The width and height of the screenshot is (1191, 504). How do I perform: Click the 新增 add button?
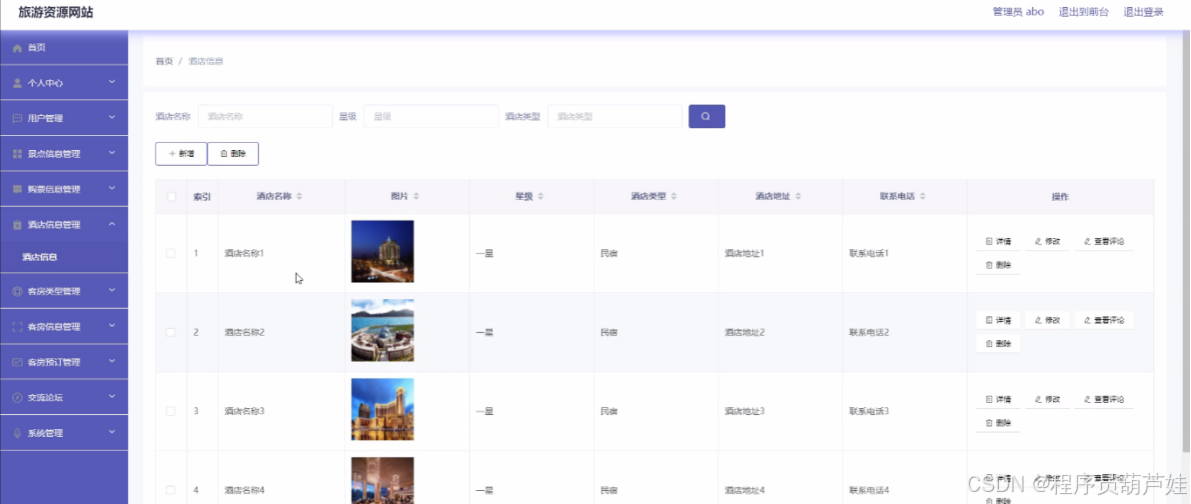[x=181, y=153]
